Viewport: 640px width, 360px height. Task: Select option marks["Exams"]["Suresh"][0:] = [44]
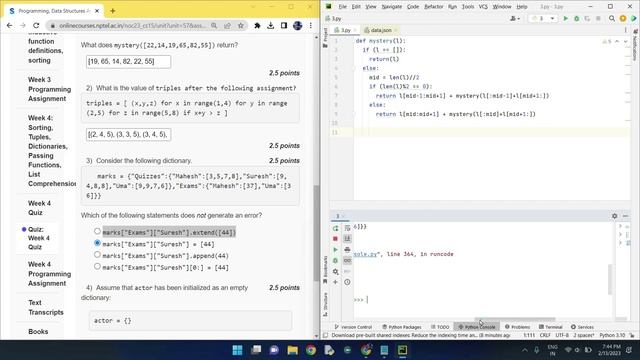(97, 267)
